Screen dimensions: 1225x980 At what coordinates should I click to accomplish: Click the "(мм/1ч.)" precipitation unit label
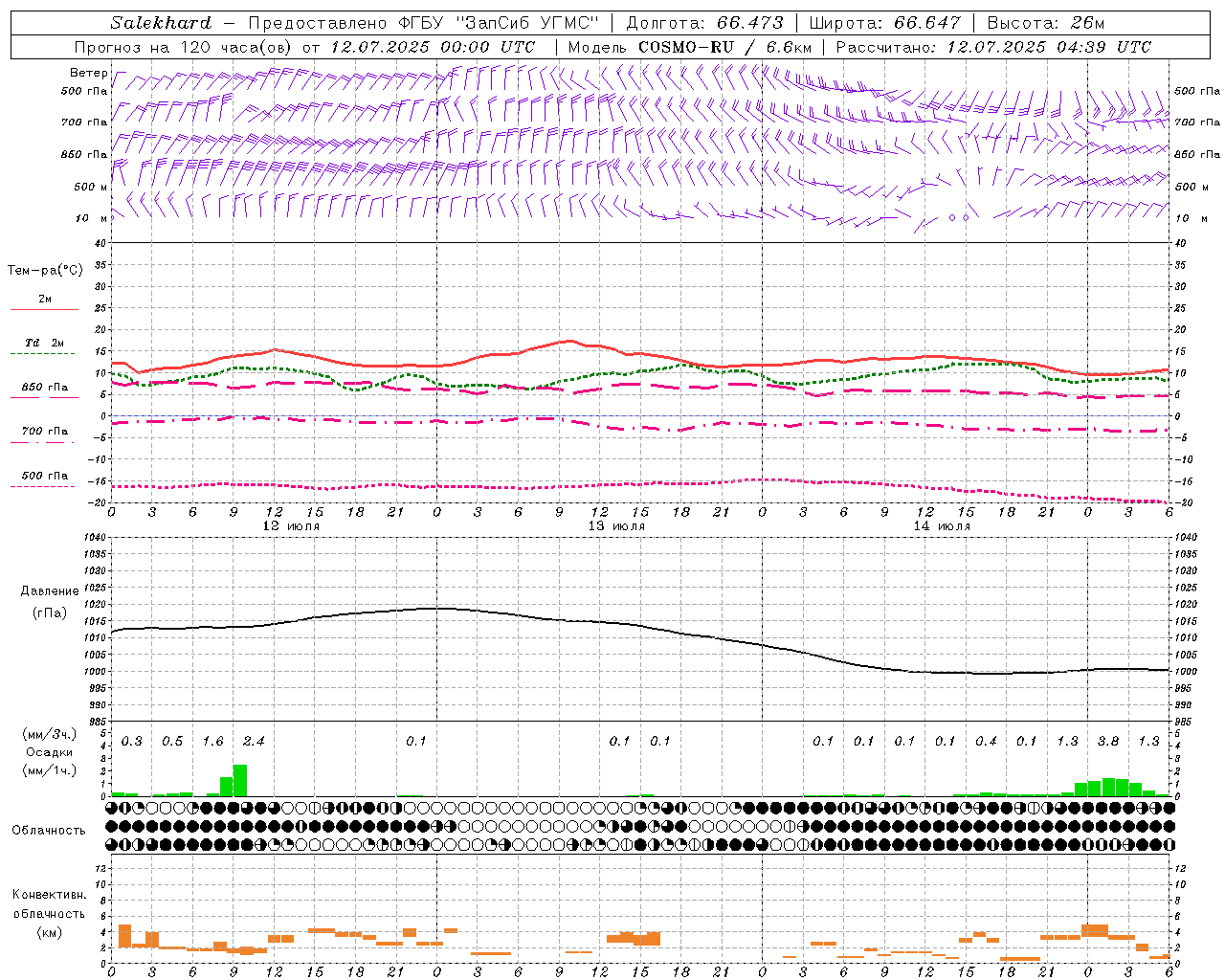[49, 770]
